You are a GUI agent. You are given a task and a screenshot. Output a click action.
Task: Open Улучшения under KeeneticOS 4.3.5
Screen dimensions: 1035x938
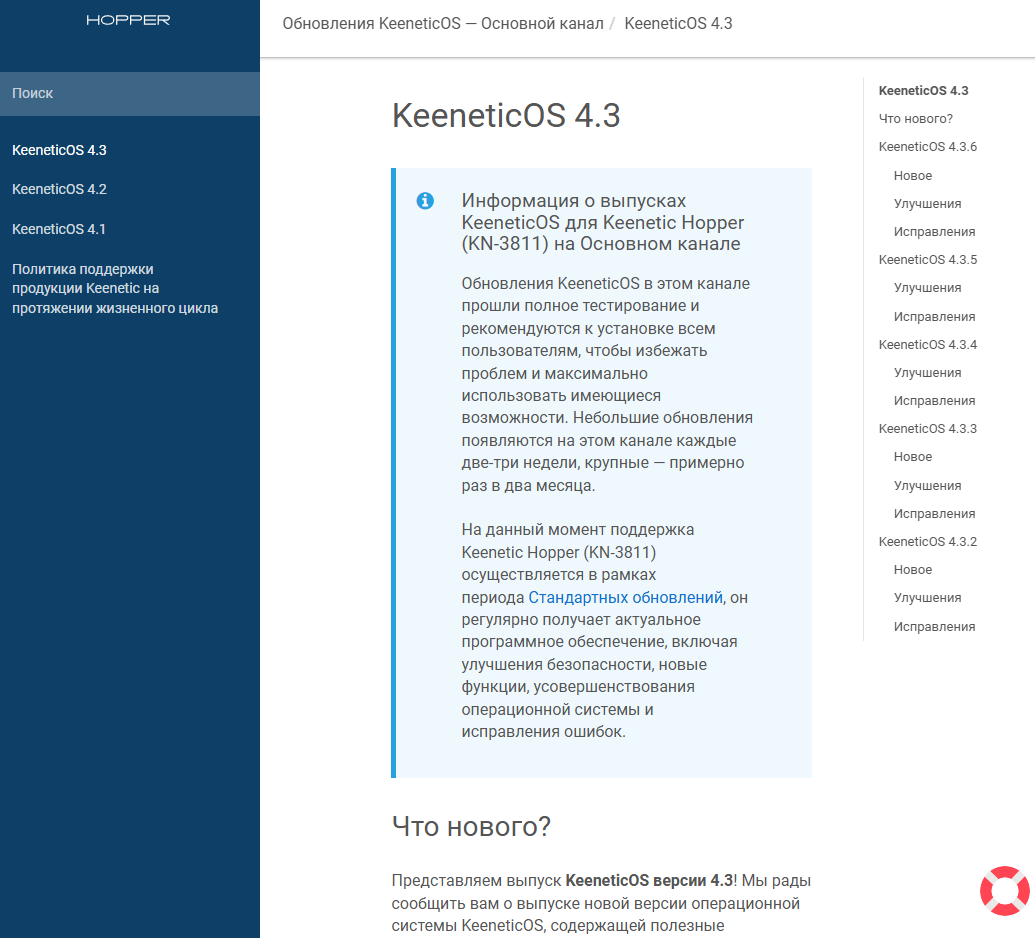pos(927,288)
